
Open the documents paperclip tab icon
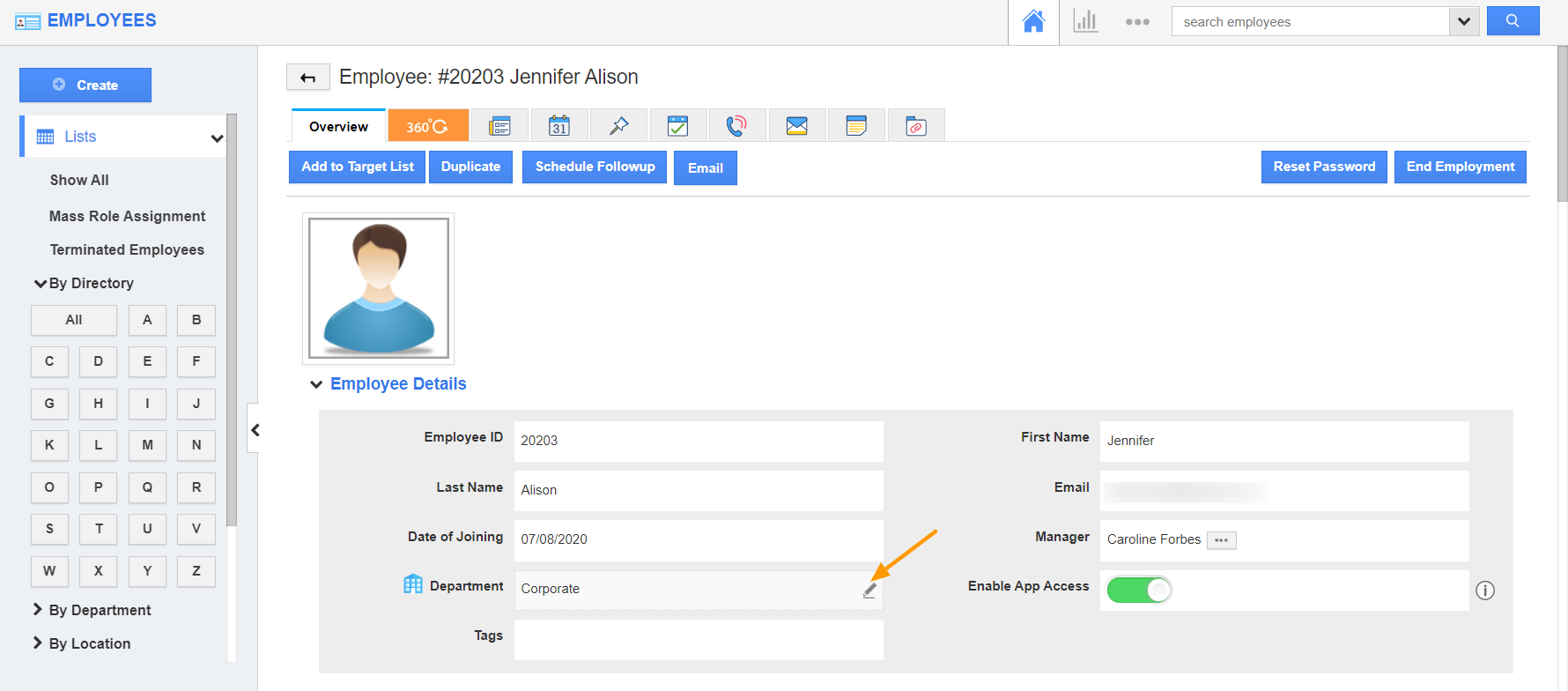point(916,126)
